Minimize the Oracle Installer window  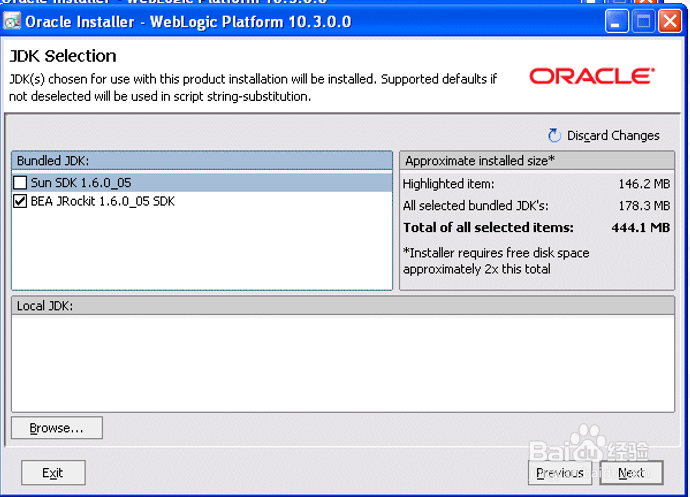click(x=617, y=22)
